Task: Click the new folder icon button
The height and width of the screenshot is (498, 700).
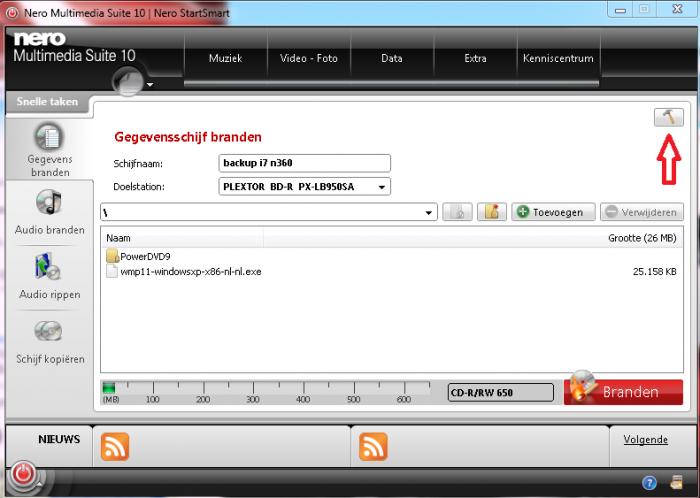Action: pyautogui.click(x=492, y=212)
